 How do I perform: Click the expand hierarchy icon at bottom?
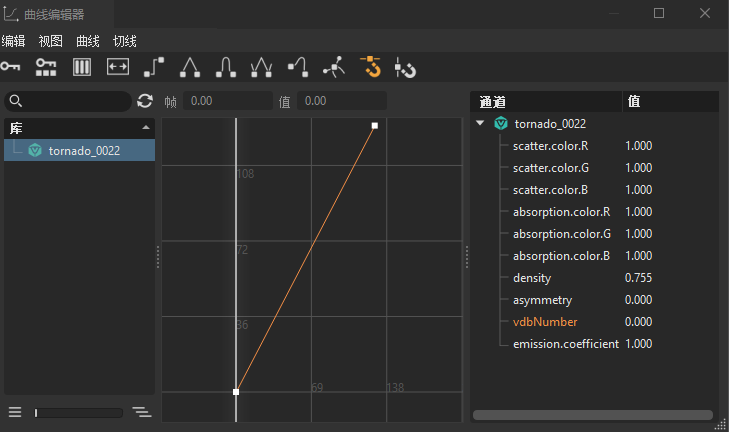point(142,412)
